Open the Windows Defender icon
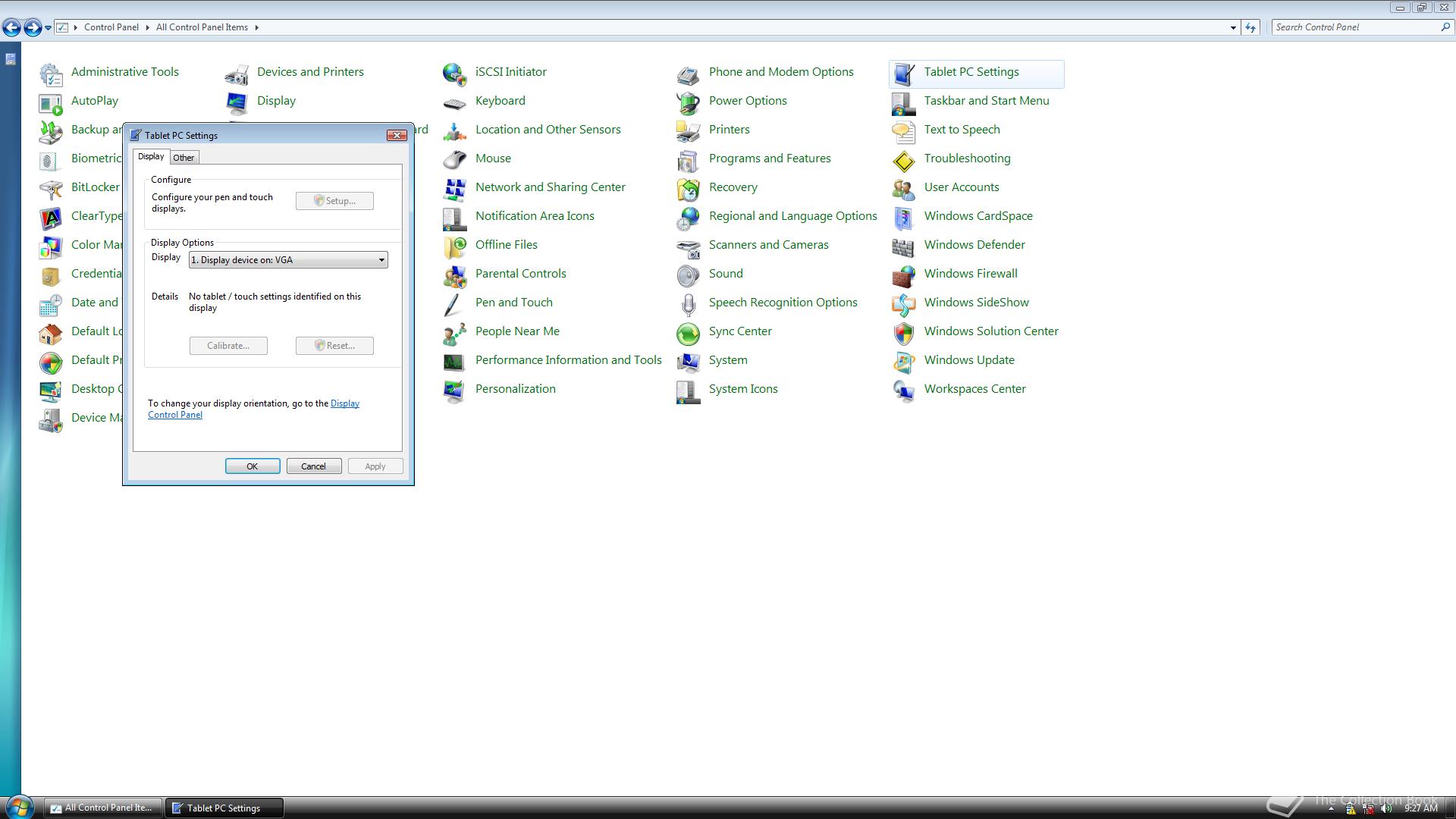Screen dimensions: 1456x819 tap(904, 246)
